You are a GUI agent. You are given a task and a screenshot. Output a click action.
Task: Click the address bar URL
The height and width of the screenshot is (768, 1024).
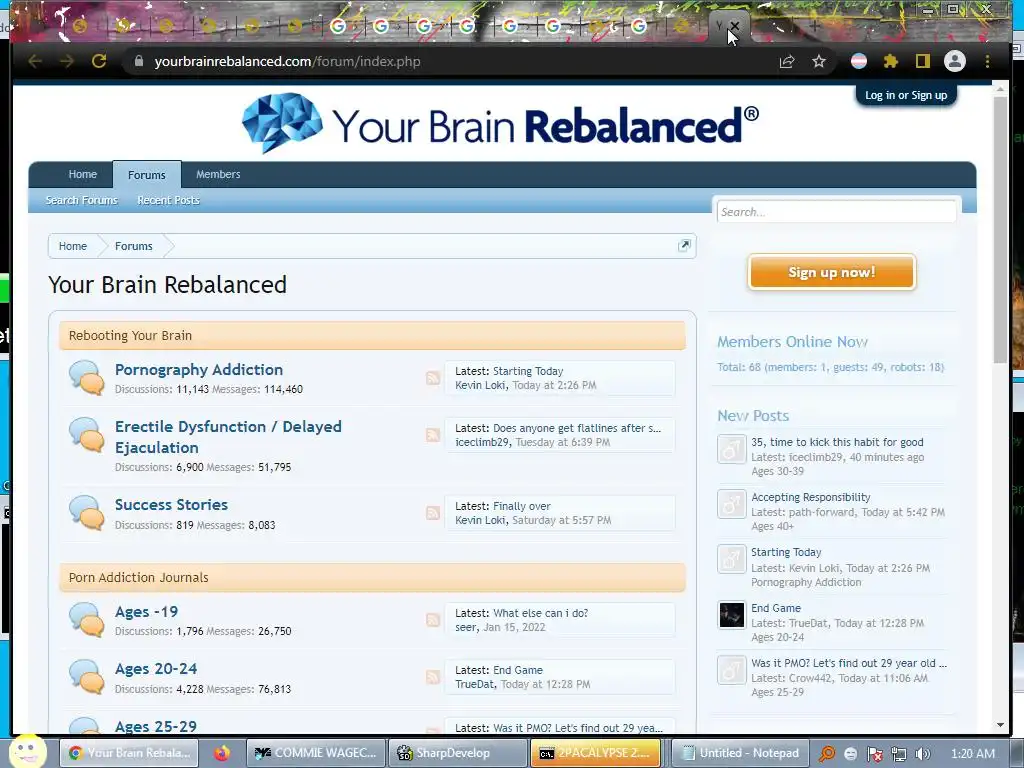coord(287,61)
